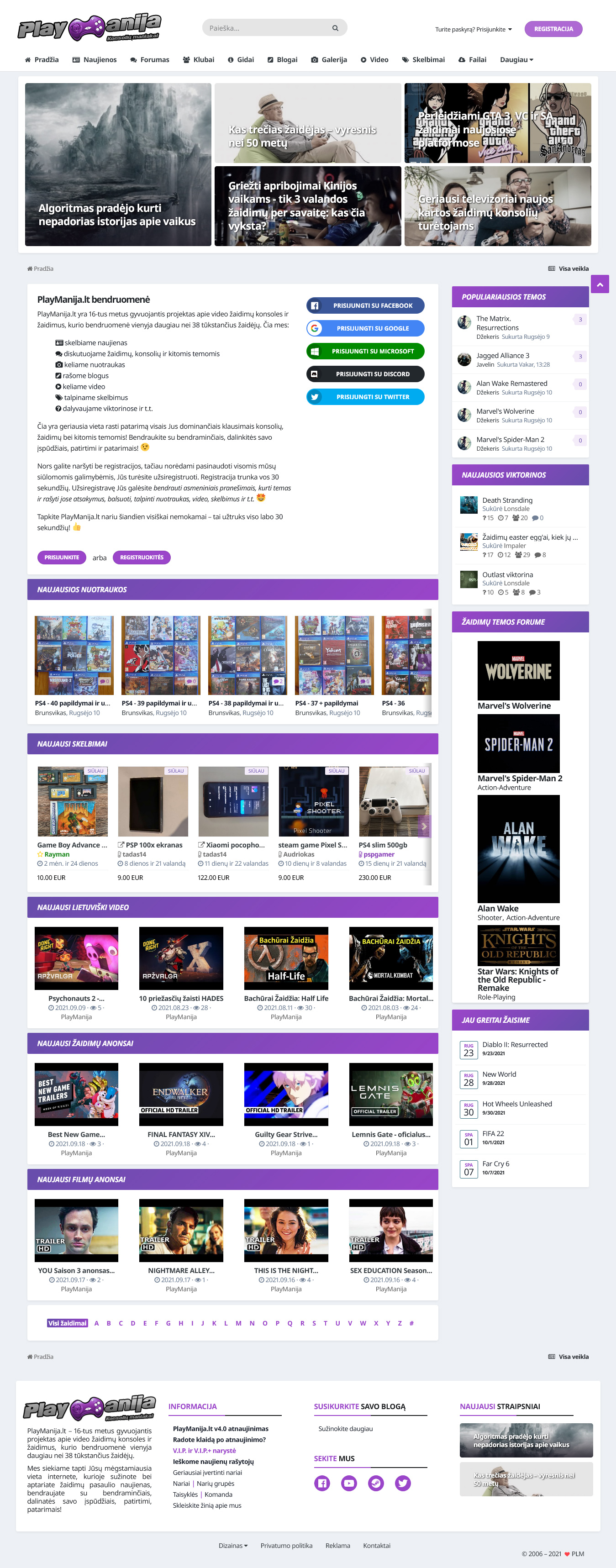
Task: Open the Pradžia nav item
Action: point(42,60)
